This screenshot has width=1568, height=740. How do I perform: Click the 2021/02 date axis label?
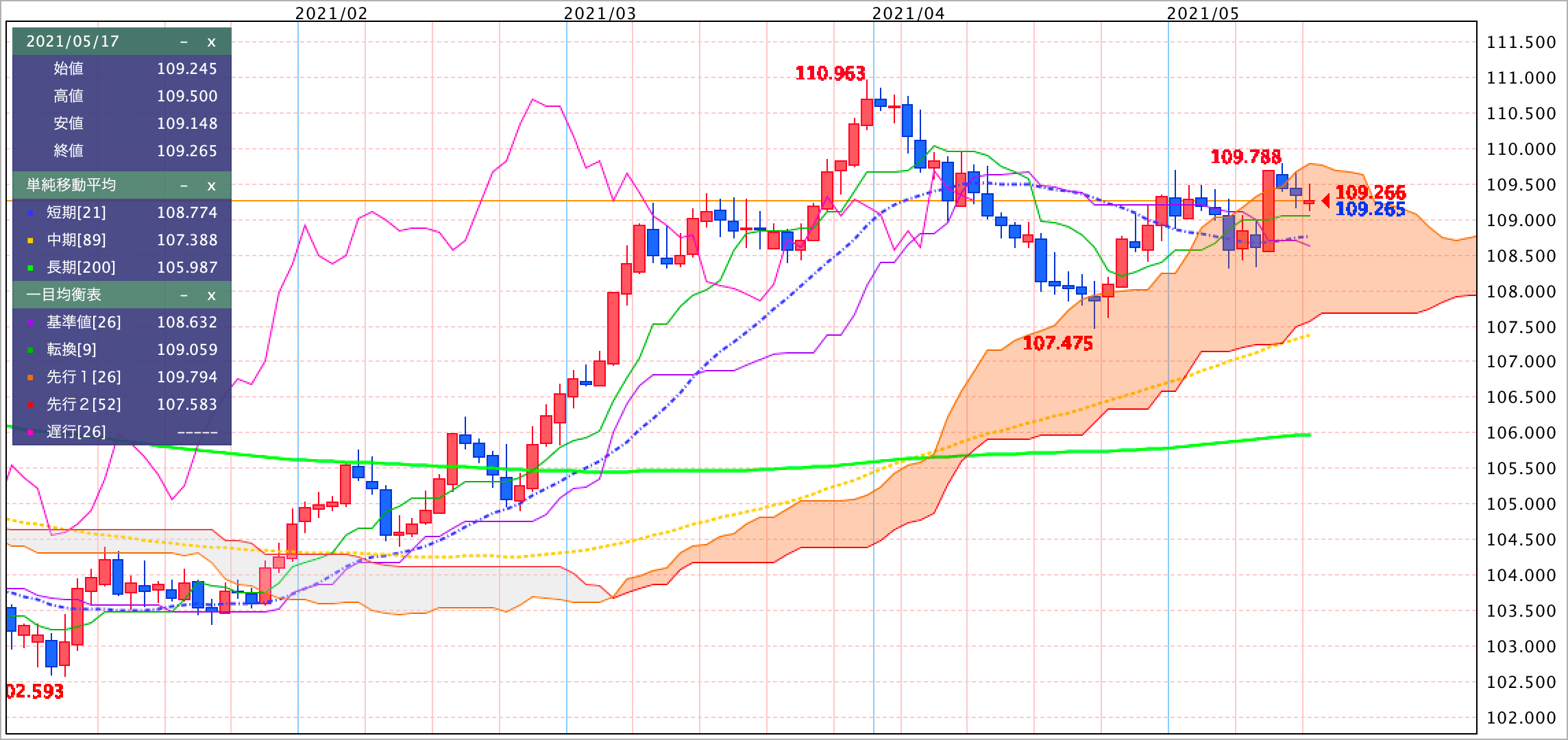pyautogui.click(x=332, y=13)
